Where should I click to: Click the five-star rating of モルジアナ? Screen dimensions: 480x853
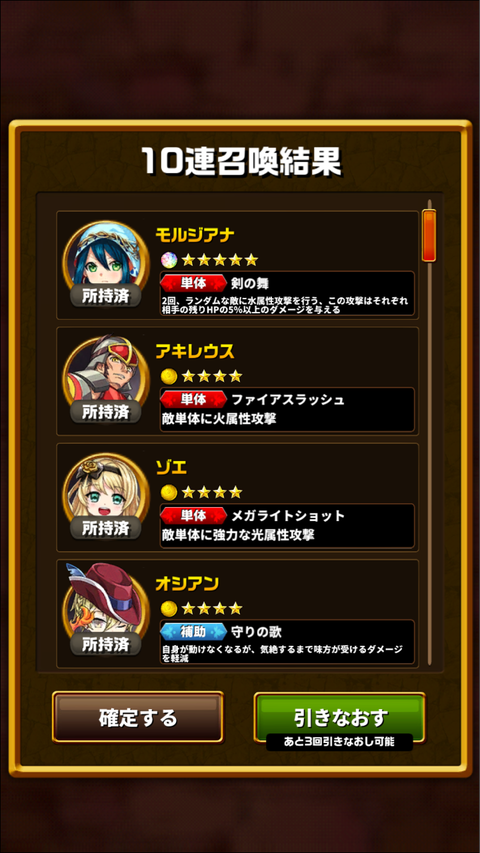coord(219,259)
